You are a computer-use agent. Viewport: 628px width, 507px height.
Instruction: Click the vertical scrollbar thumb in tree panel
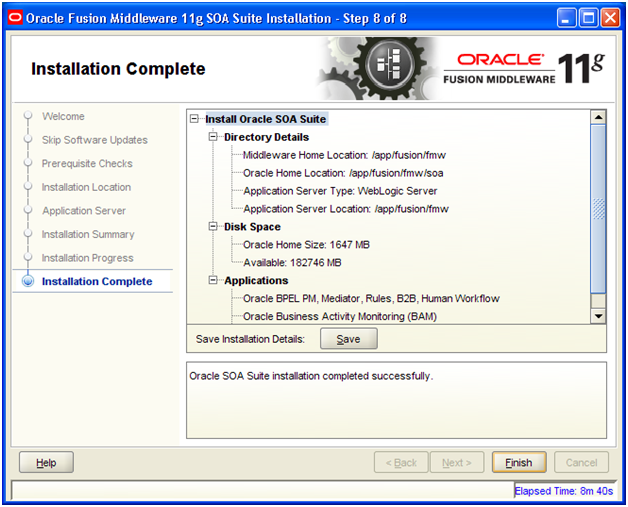point(598,209)
